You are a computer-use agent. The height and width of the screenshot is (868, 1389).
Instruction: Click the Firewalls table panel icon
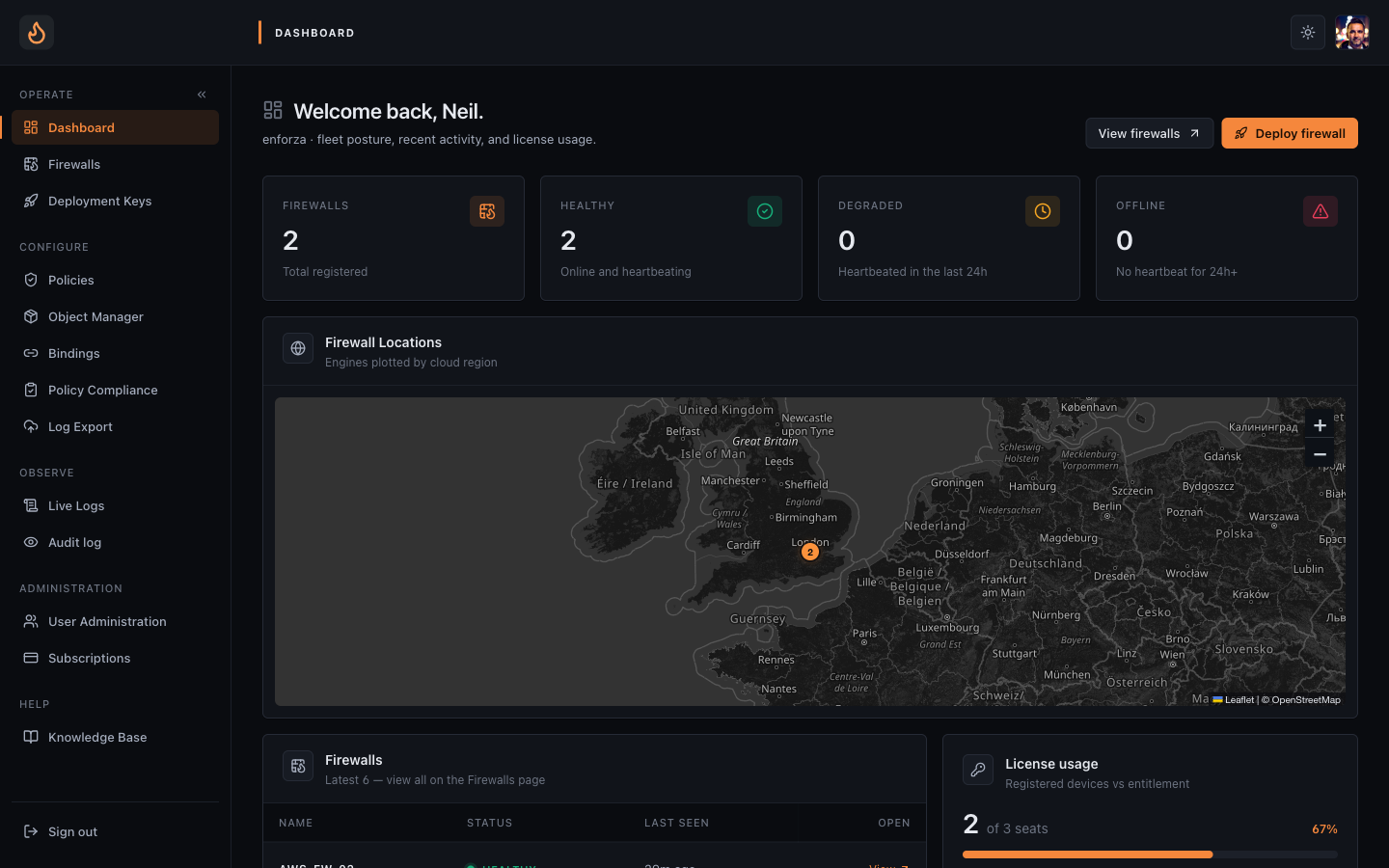point(298,766)
